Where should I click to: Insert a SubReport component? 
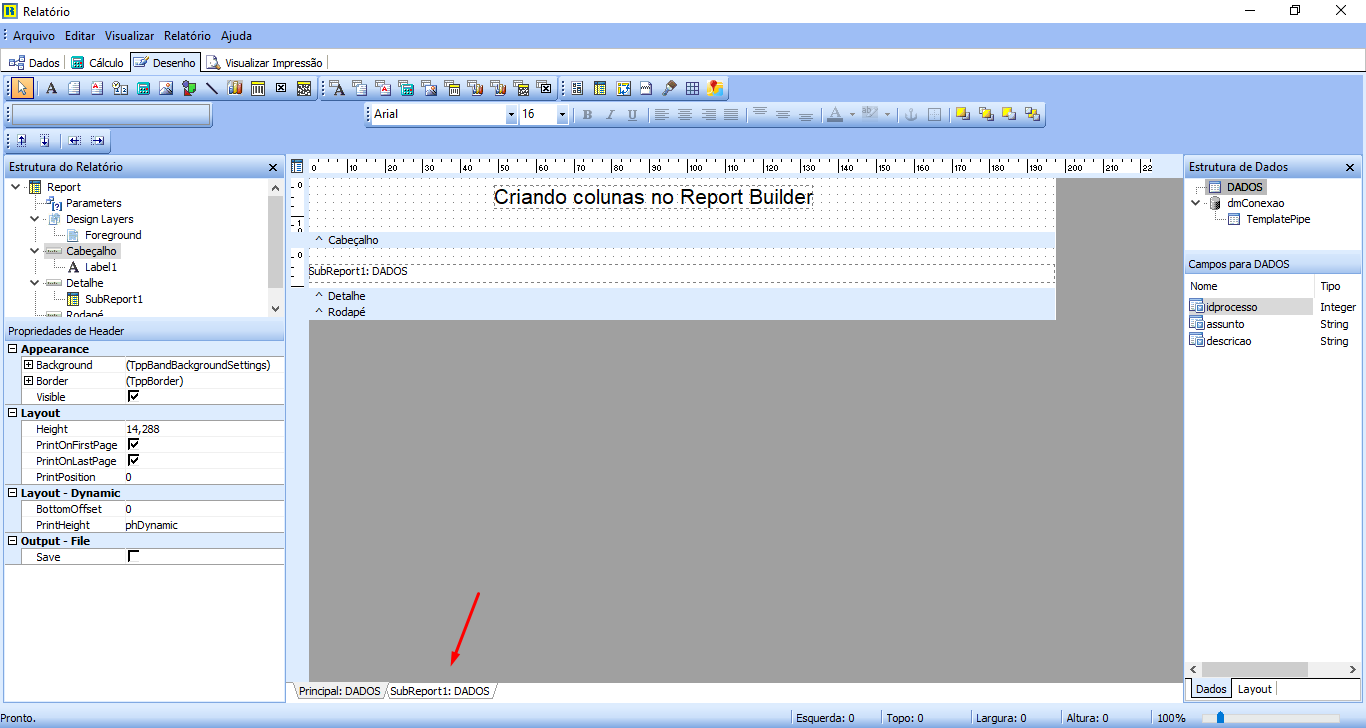[600, 88]
